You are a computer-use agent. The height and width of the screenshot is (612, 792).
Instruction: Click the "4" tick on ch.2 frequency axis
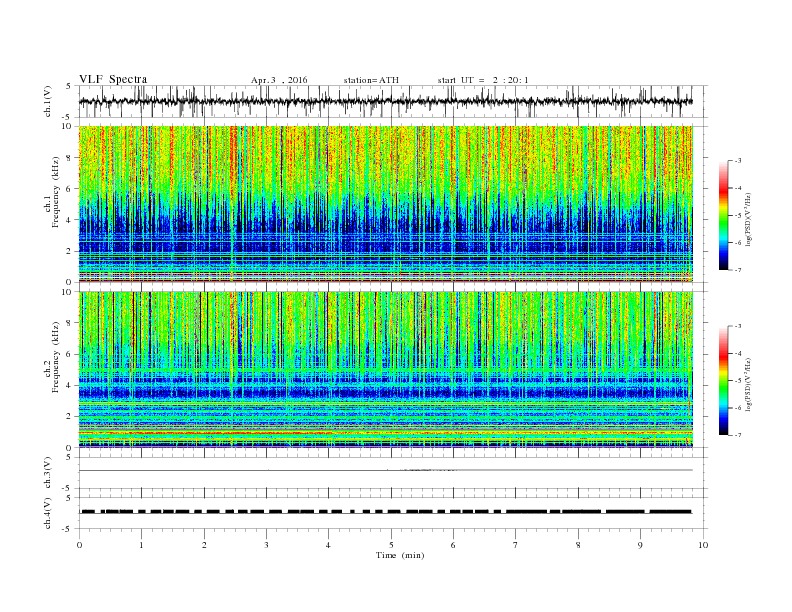(x=70, y=386)
